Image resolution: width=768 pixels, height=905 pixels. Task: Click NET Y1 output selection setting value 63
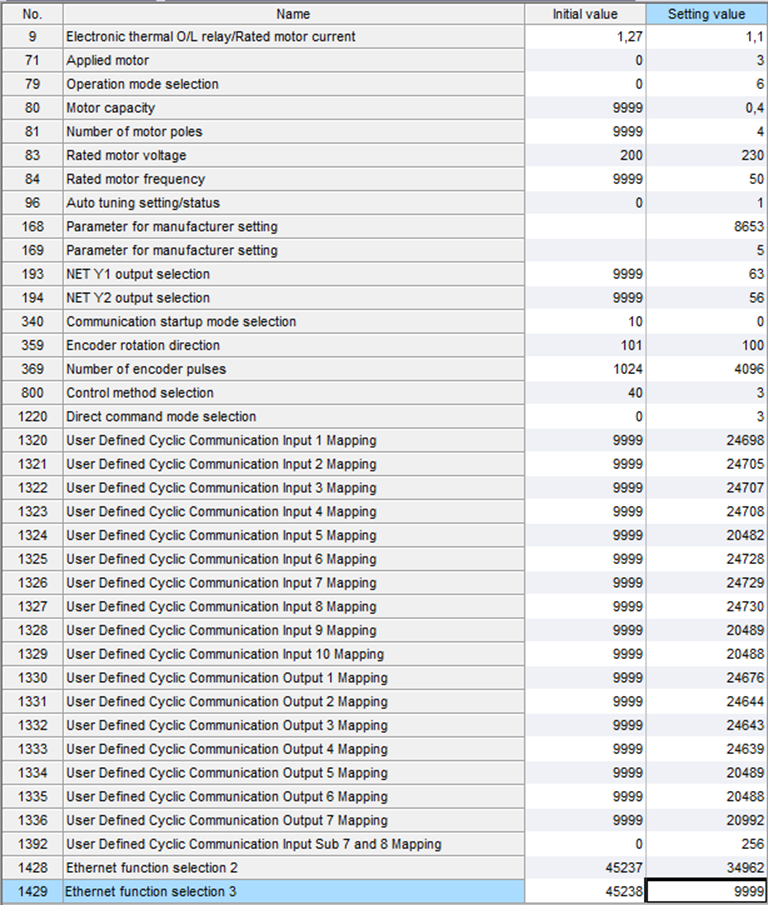pyautogui.click(x=706, y=274)
